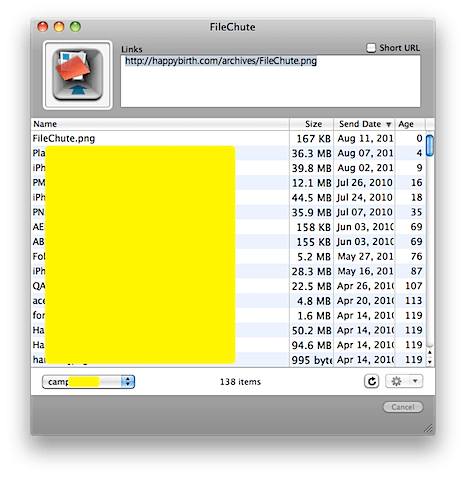
Task: Click the scroll up arrow
Action: 430,352
